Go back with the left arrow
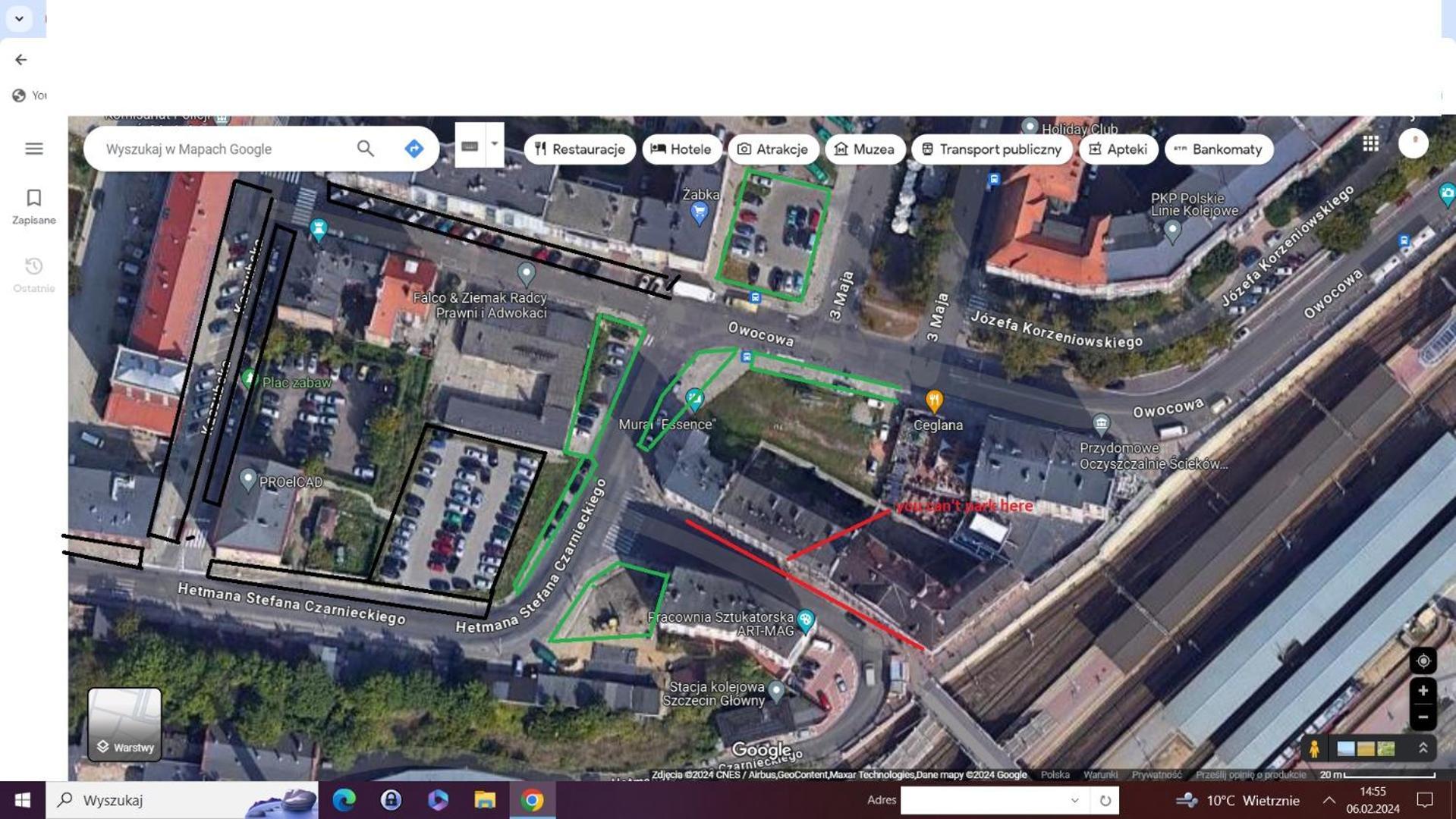This screenshot has height=819, width=1456. [x=21, y=59]
